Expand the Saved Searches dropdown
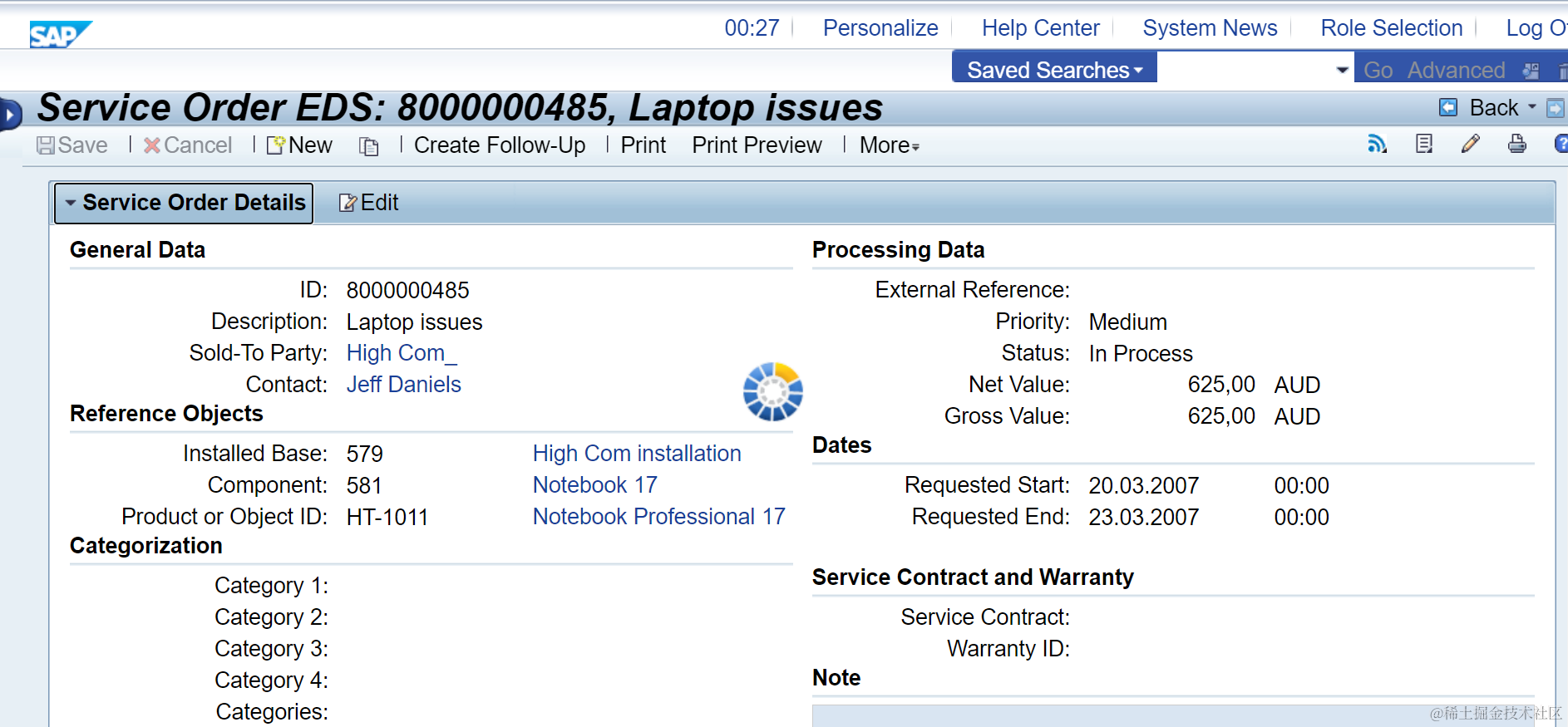 point(1054,70)
